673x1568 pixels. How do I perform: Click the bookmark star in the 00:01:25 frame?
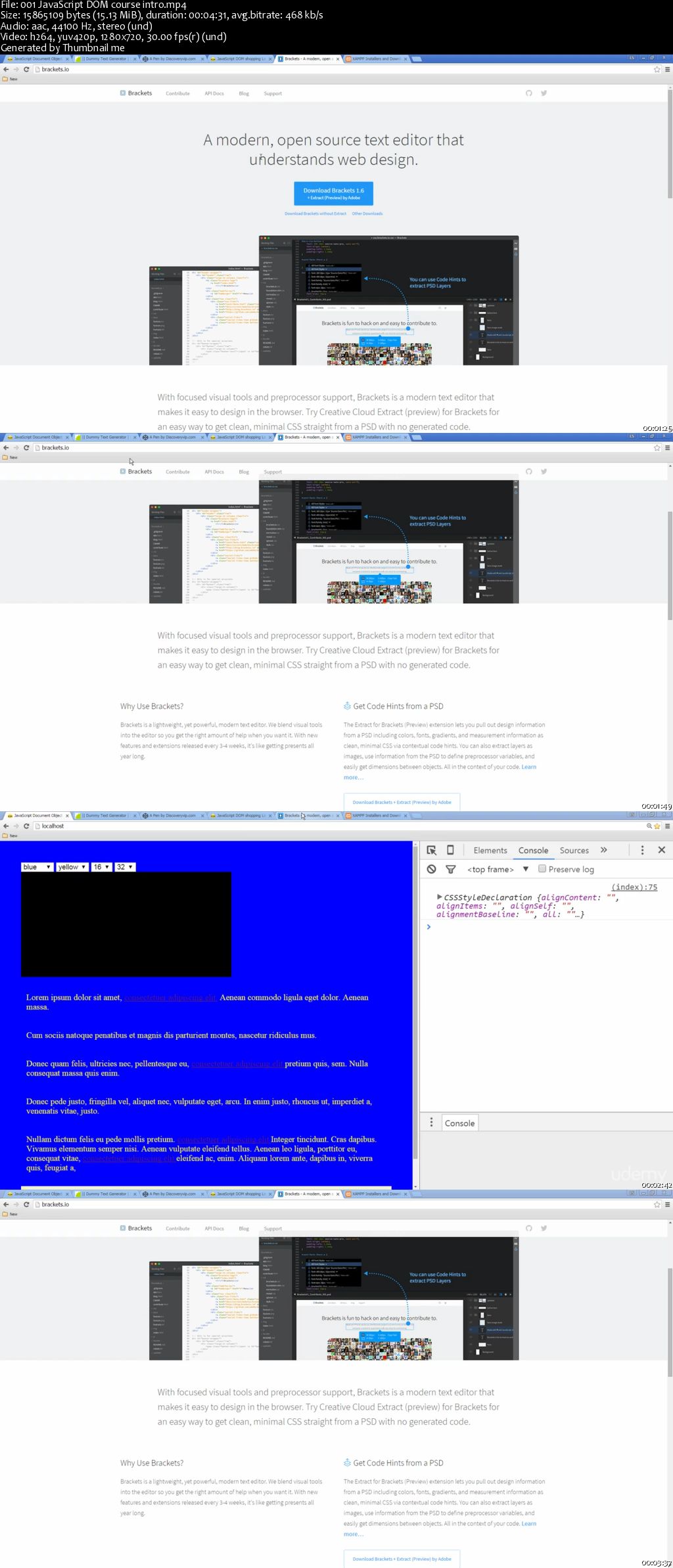point(657,69)
